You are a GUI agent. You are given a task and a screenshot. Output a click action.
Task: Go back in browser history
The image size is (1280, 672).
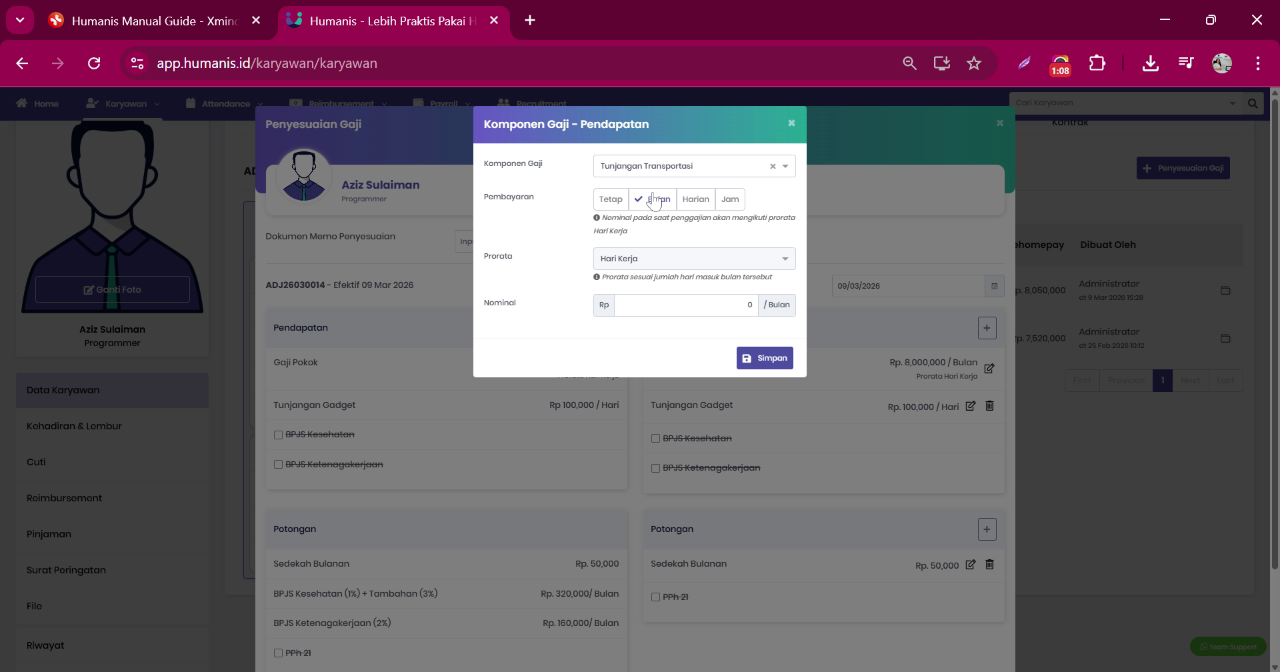tap(22, 63)
